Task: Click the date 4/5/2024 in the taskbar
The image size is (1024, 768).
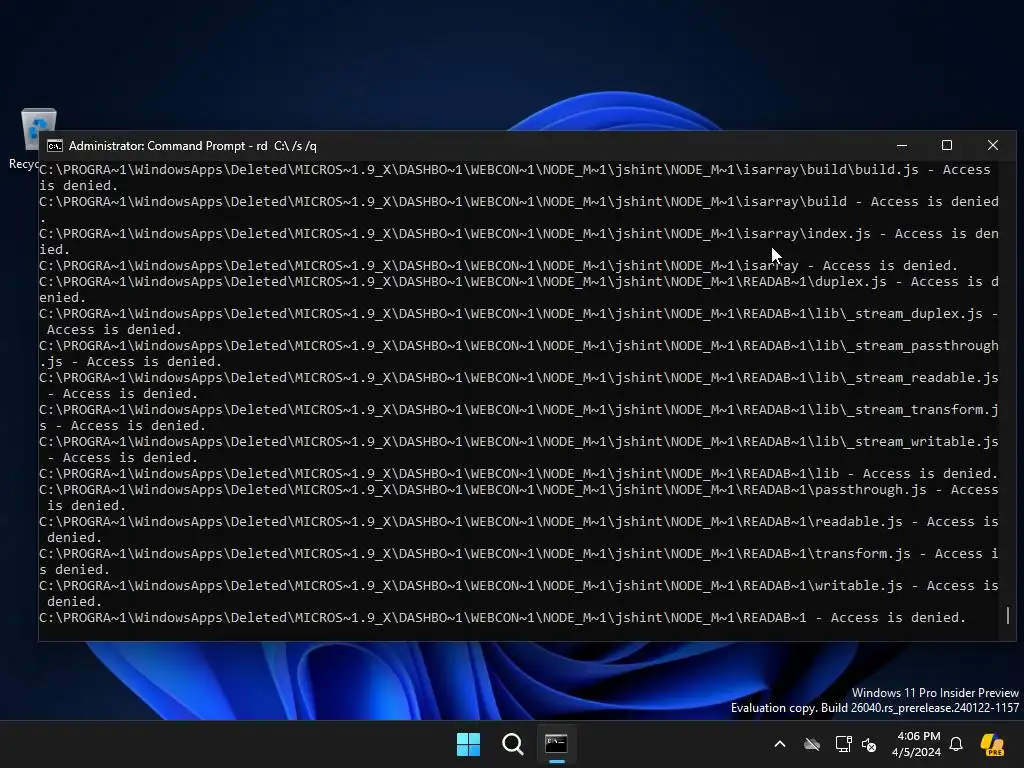Action: [916, 752]
